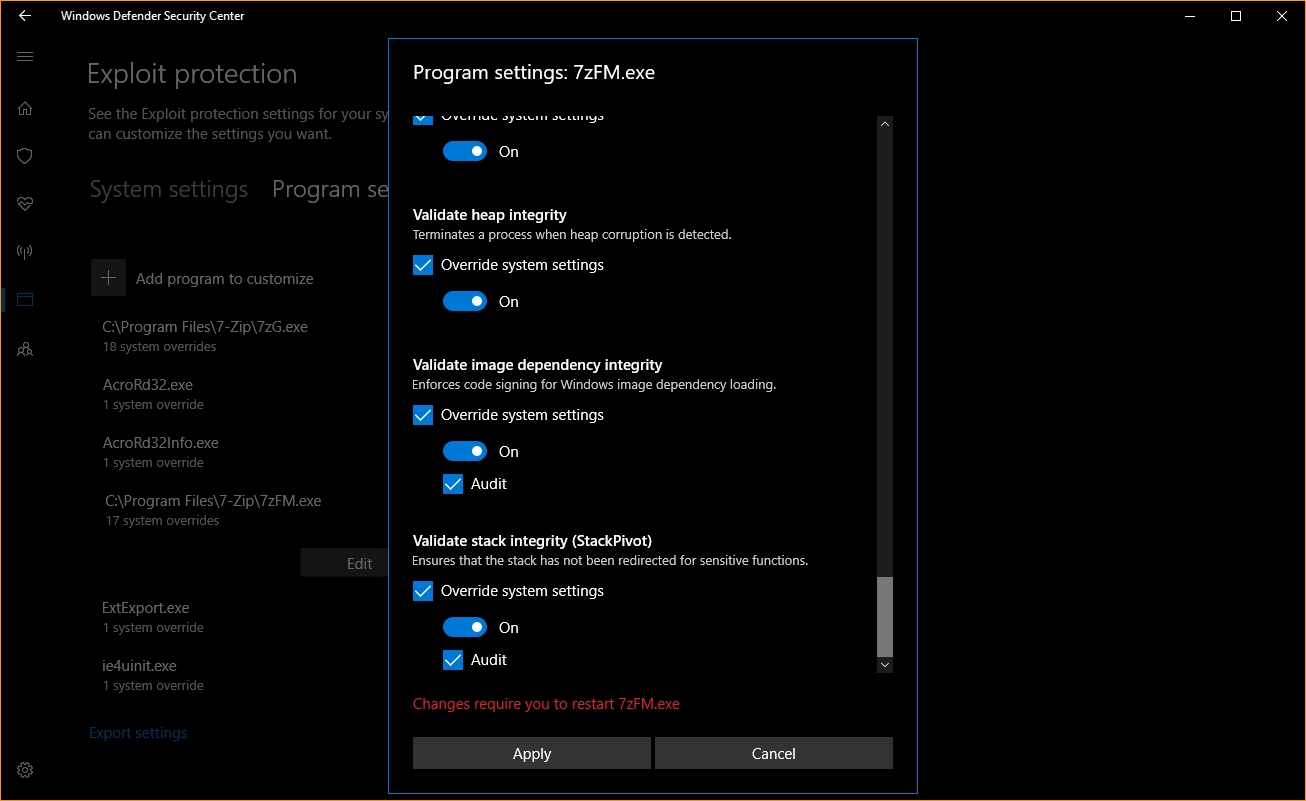
Task: Click the dialog scrollbar down arrow
Action: pos(884,664)
